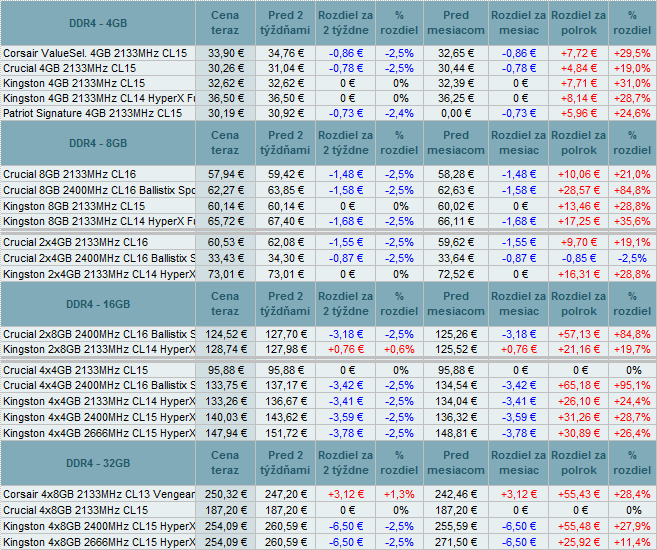This screenshot has height=550, width=657.
Task: Click the current price 250,32 € cell
Action: point(226,494)
